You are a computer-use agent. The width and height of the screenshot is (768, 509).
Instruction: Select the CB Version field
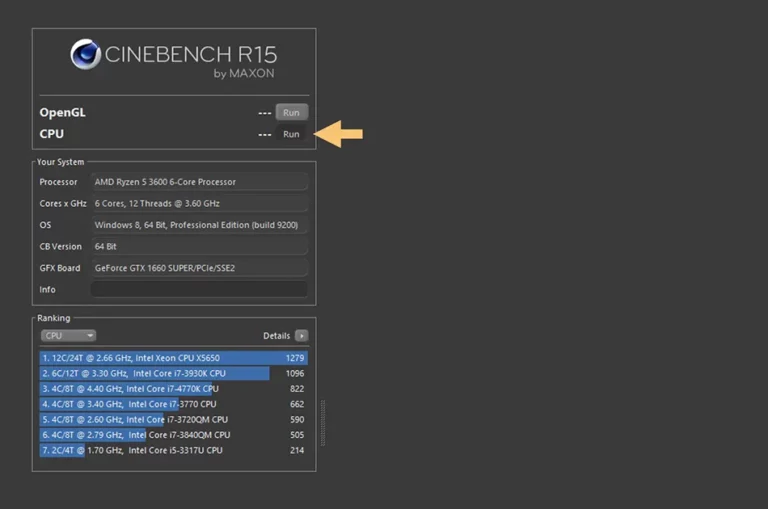(199, 246)
